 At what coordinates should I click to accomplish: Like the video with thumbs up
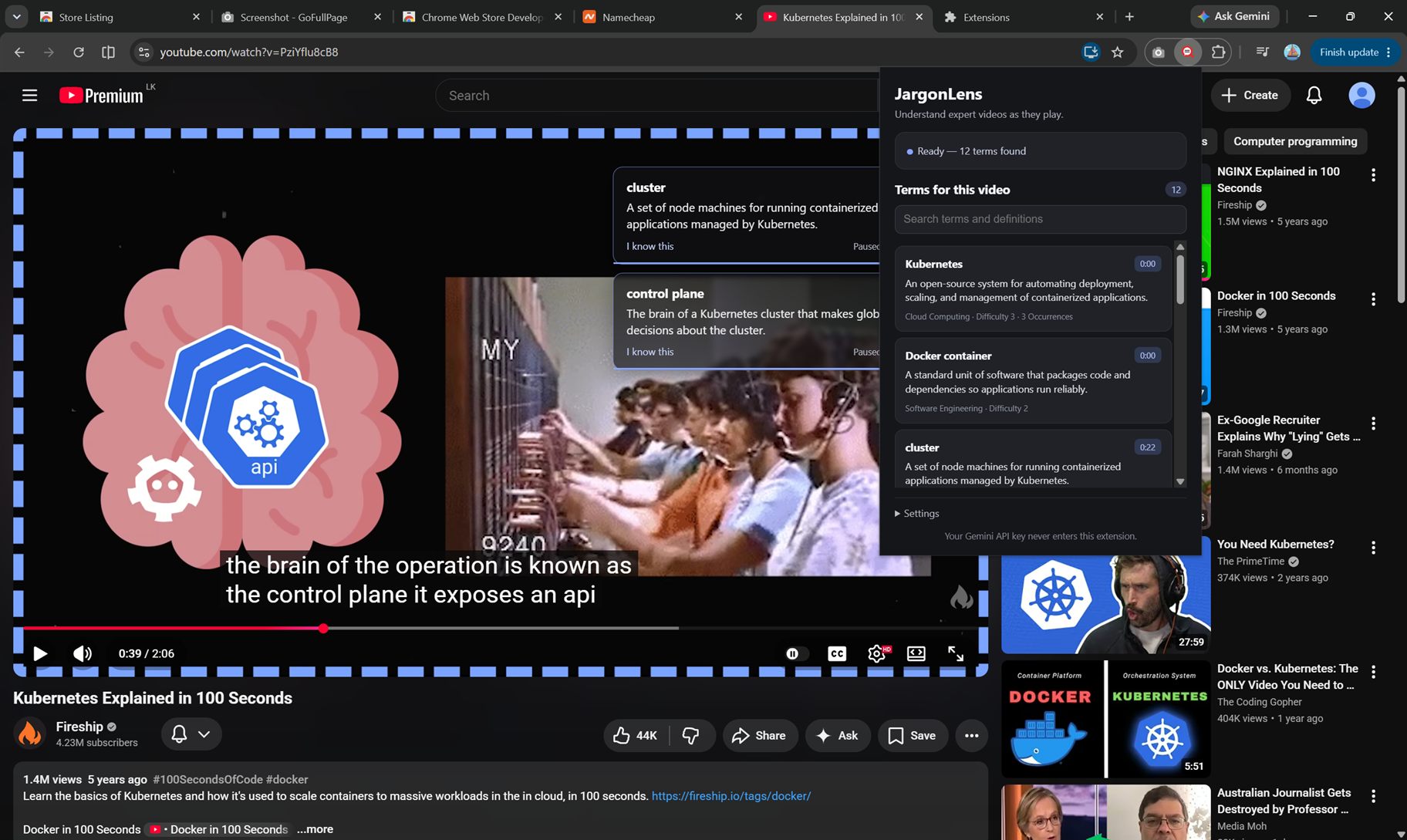(636, 735)
